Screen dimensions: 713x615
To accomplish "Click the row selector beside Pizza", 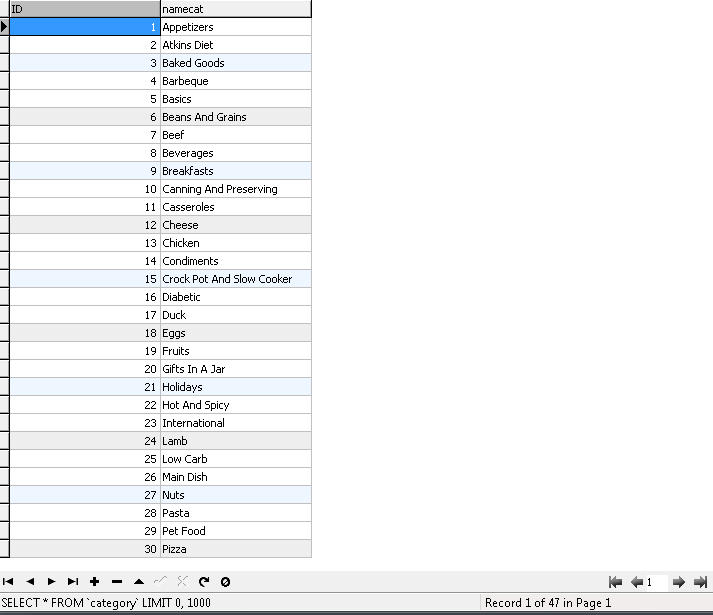I will [4, 549].
